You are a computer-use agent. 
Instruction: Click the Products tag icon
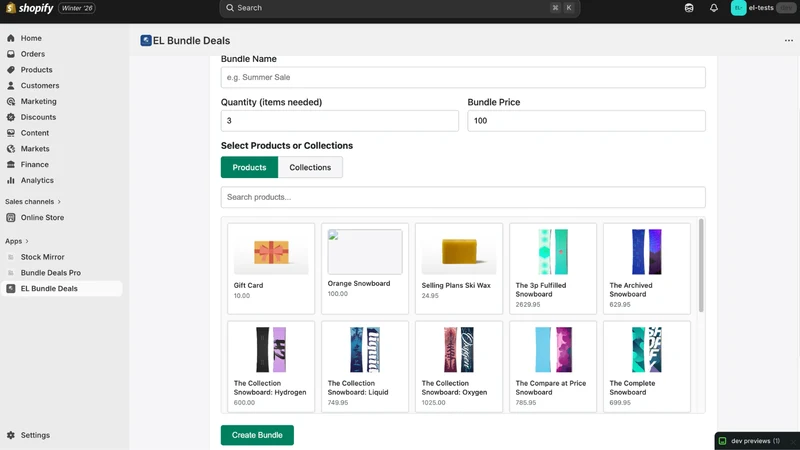coord(11,70)
